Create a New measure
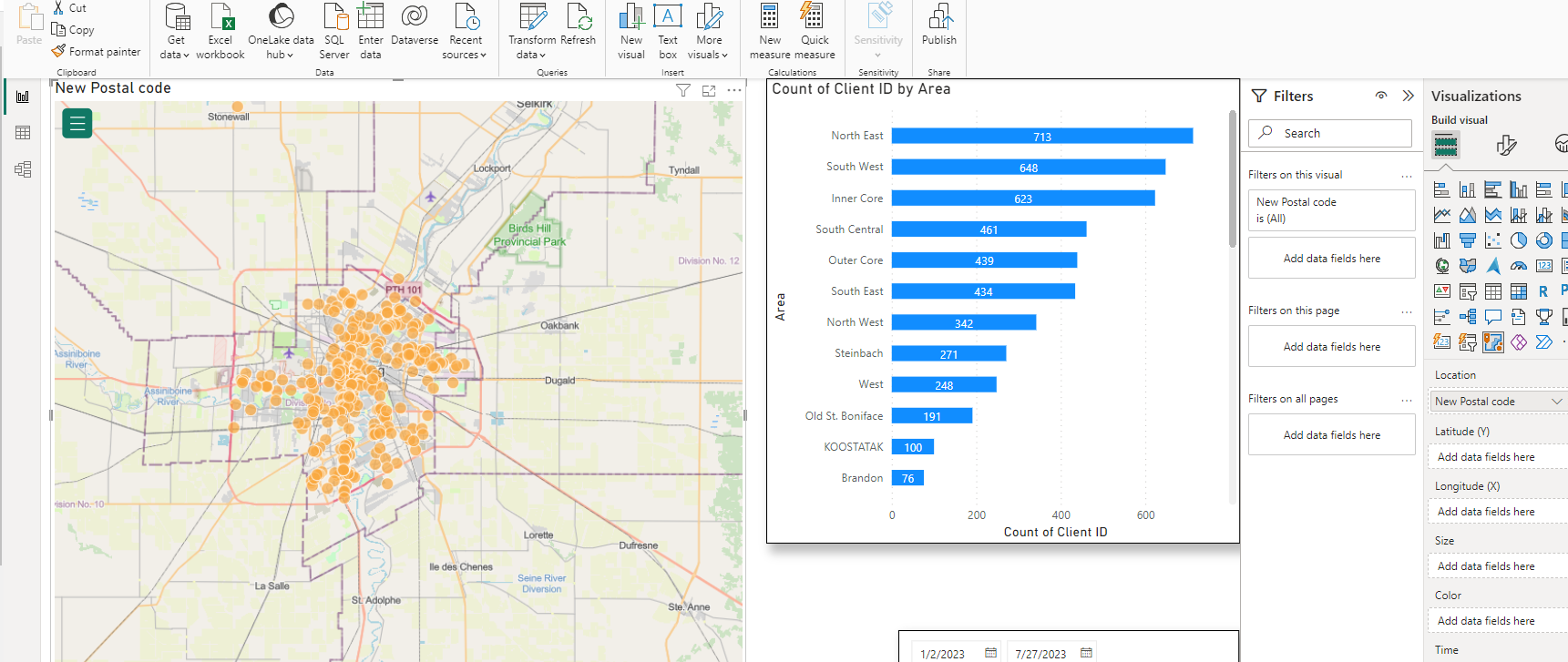Screen dimensions: 1568x662 (x=770, y=32)
